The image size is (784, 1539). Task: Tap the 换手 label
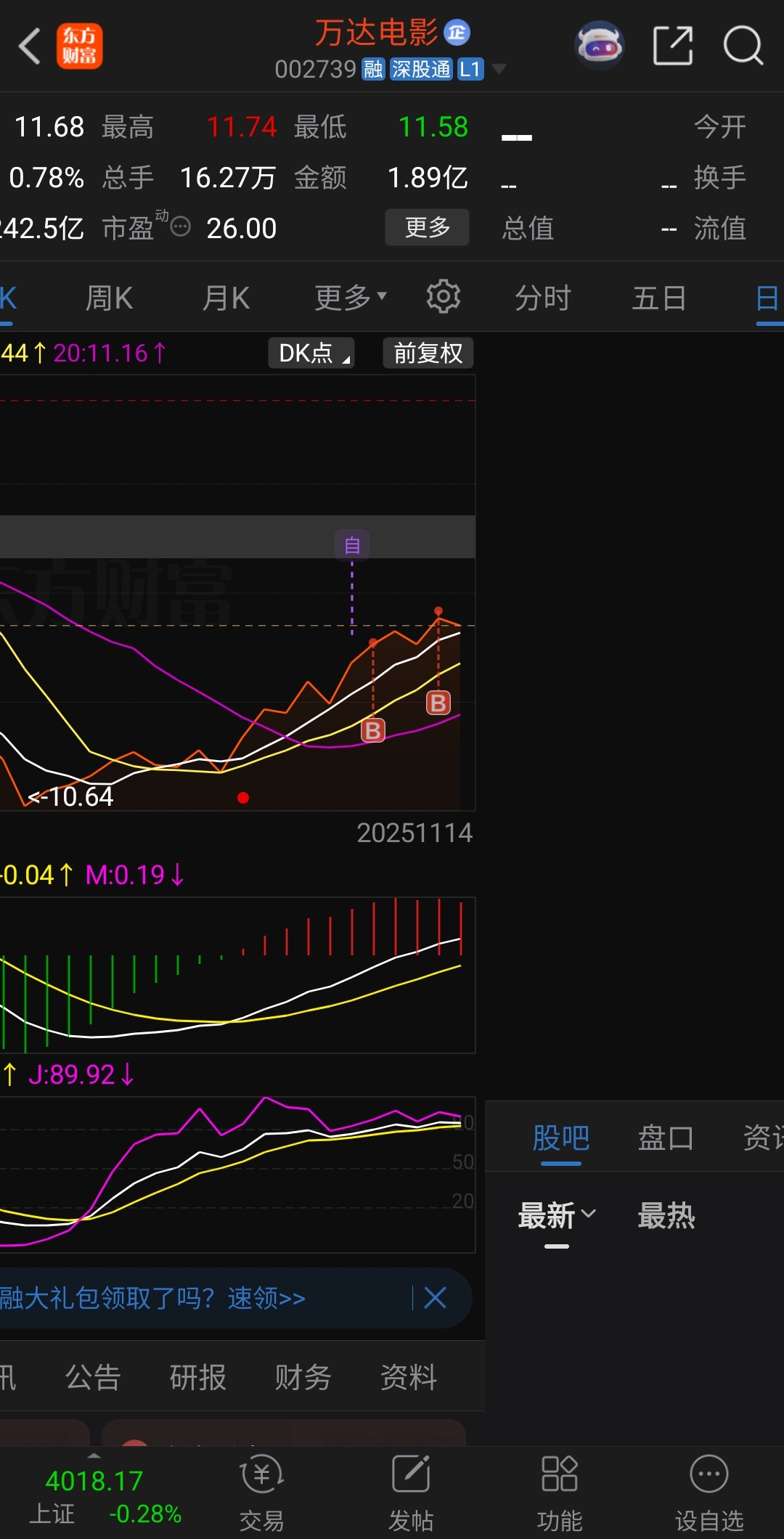click(x=720, y=178)
